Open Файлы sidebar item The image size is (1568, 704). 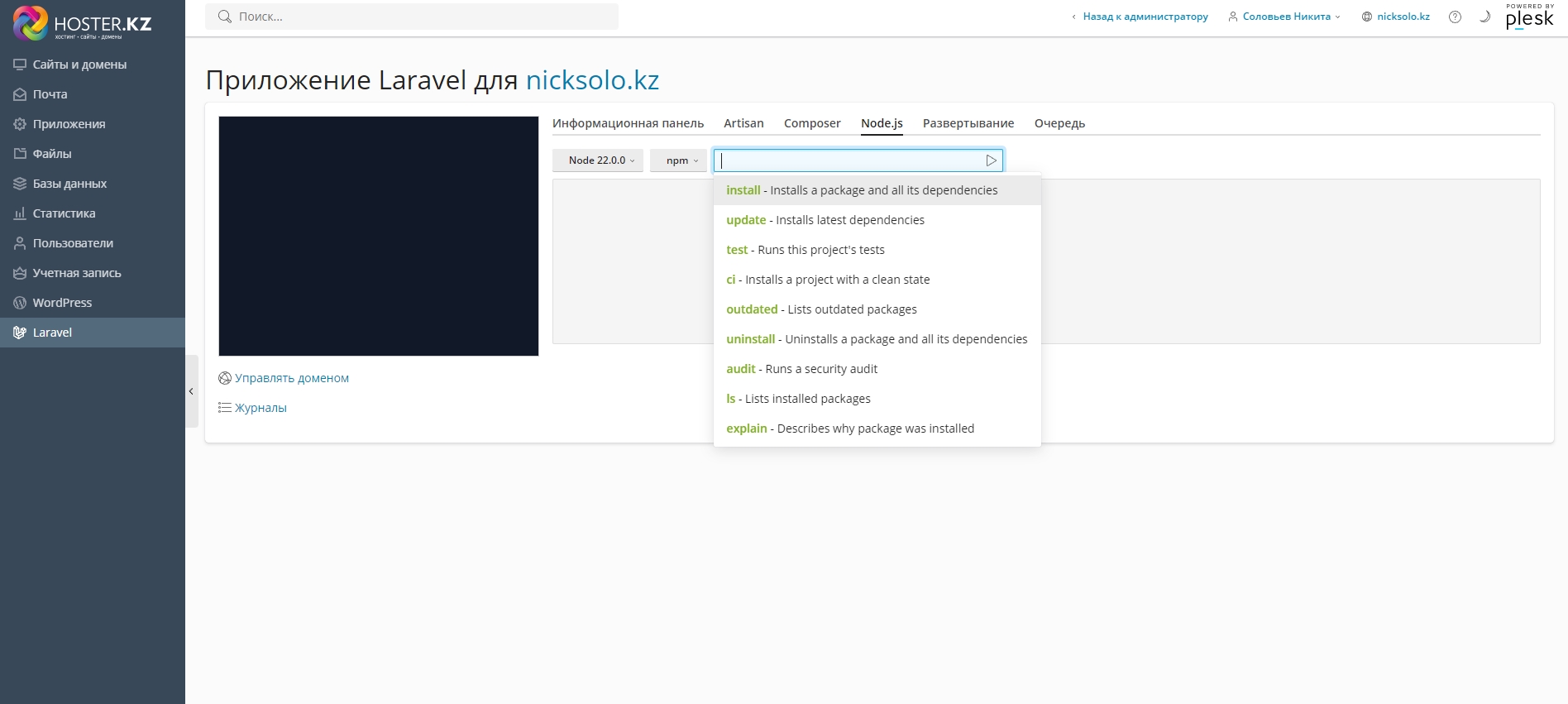[93, 154]
